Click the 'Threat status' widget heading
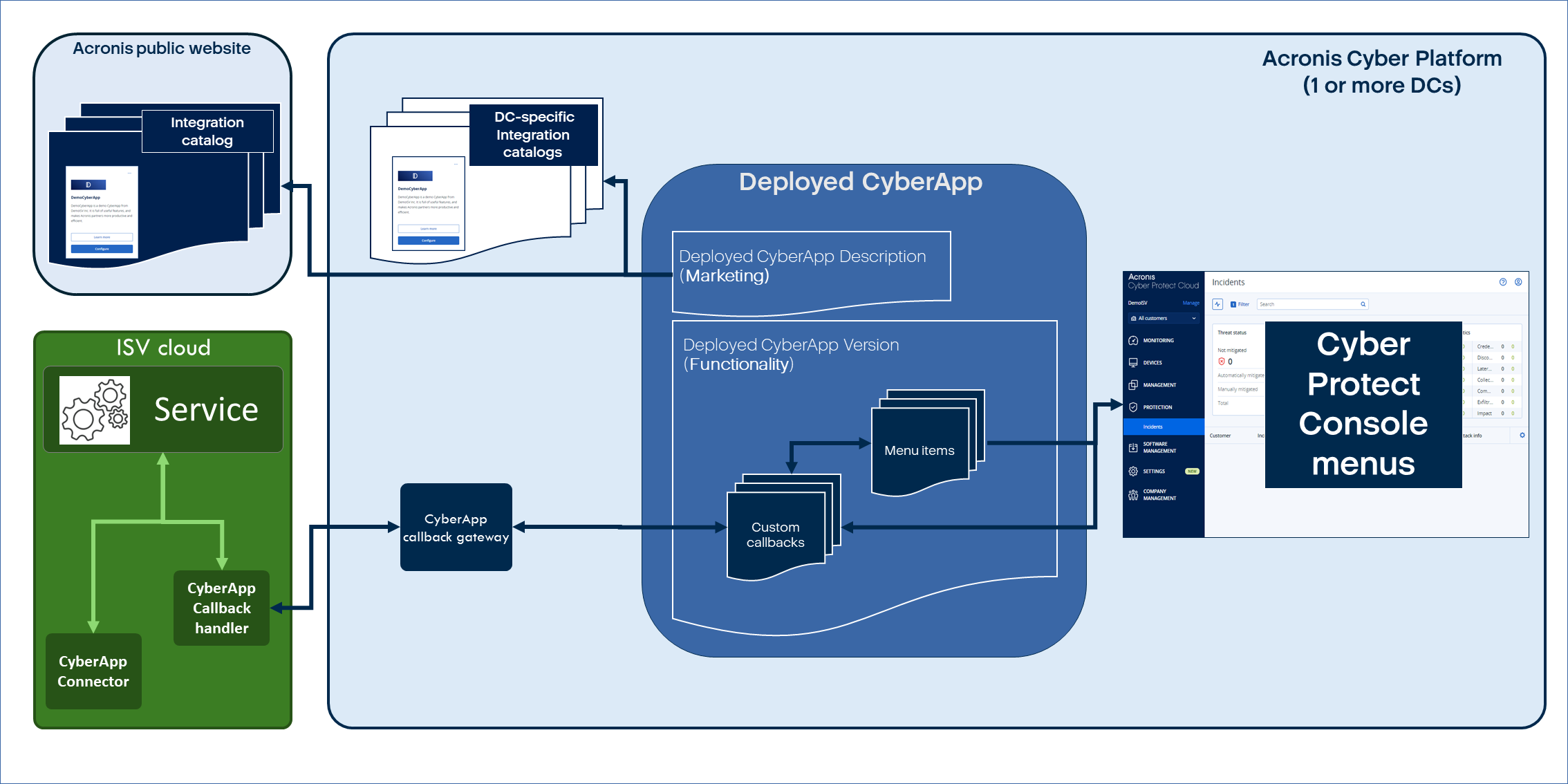 tap(1232, 333)
